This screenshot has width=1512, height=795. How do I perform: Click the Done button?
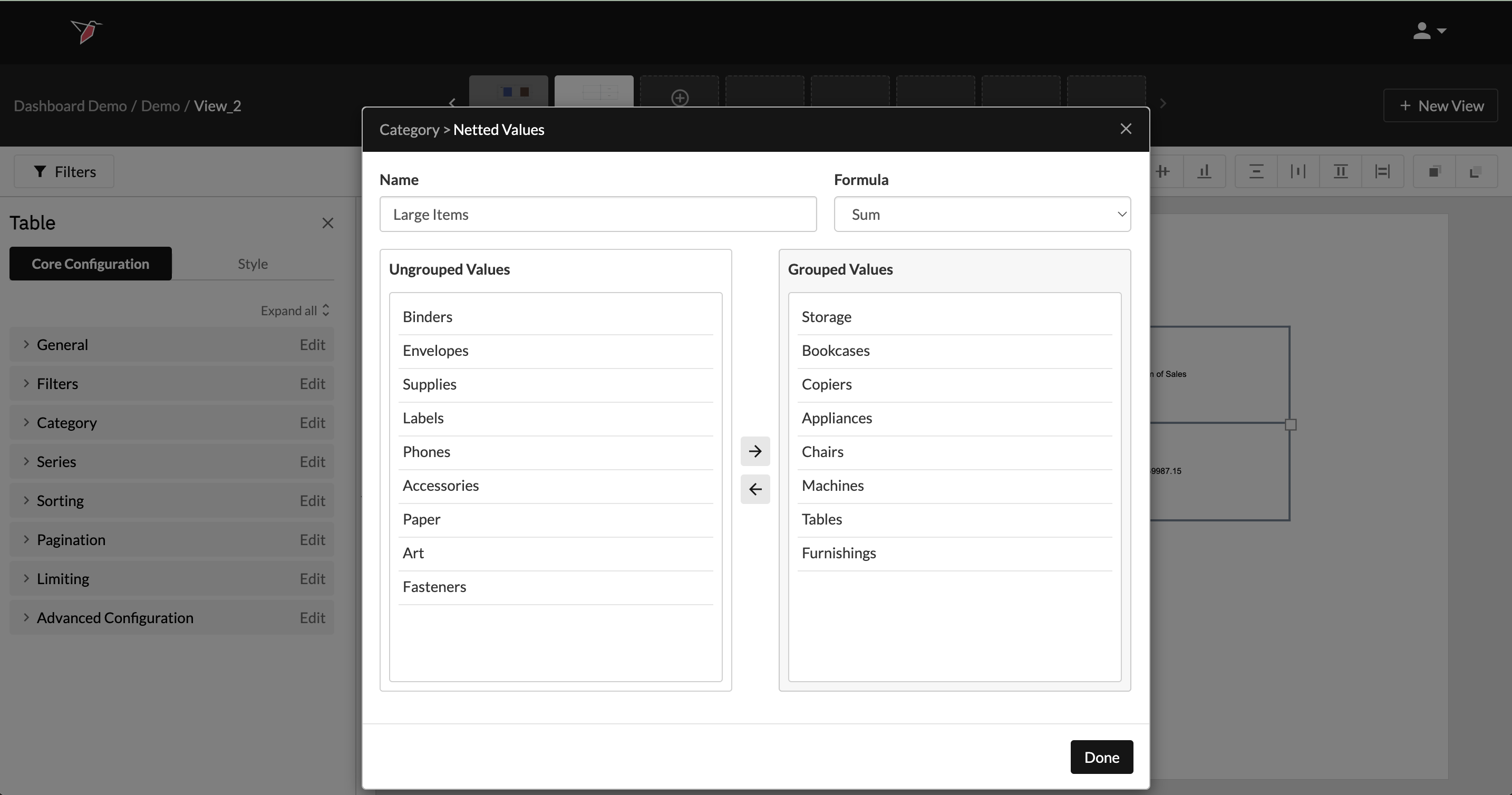(1101, 758)
